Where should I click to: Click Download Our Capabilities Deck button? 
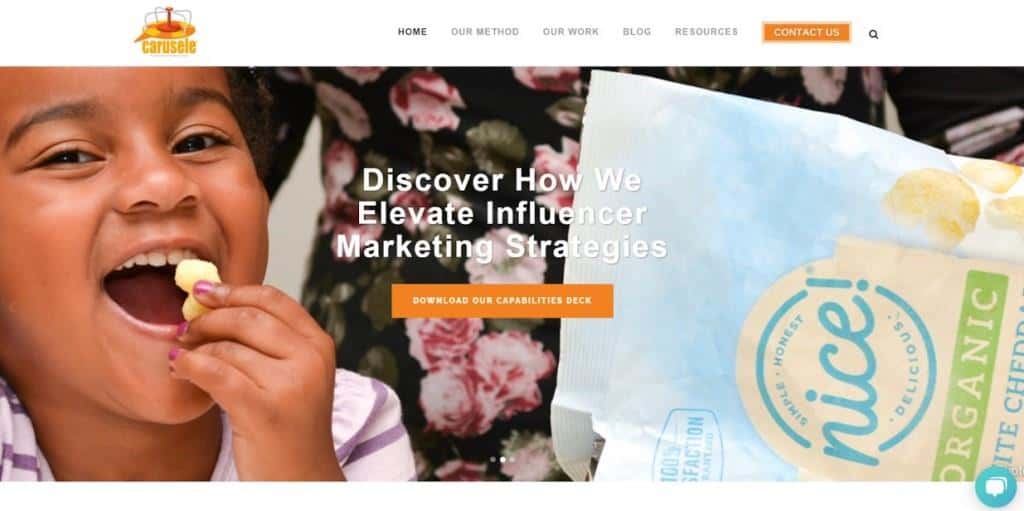502,301
